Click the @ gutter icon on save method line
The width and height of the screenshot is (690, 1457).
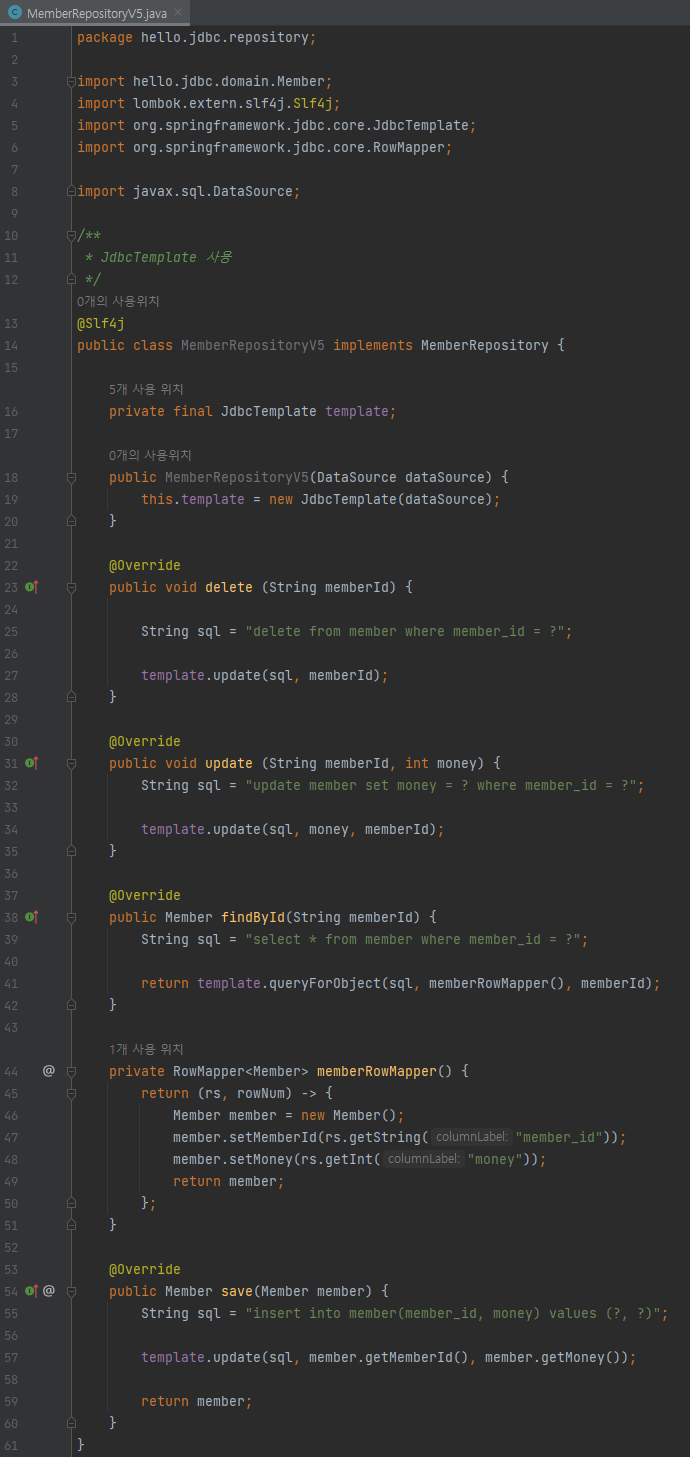tap(48, 1291)
